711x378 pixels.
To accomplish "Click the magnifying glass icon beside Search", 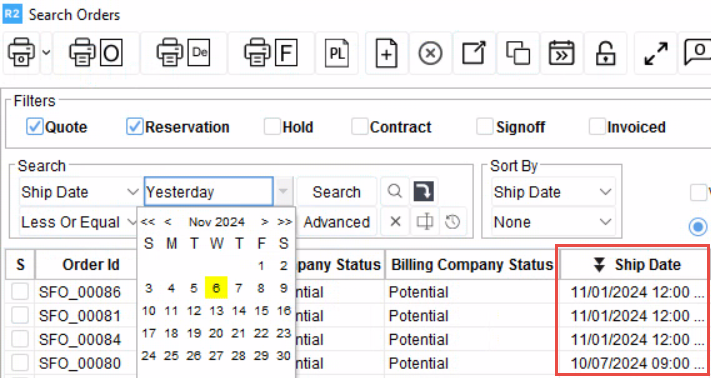I will pos(395,192).
